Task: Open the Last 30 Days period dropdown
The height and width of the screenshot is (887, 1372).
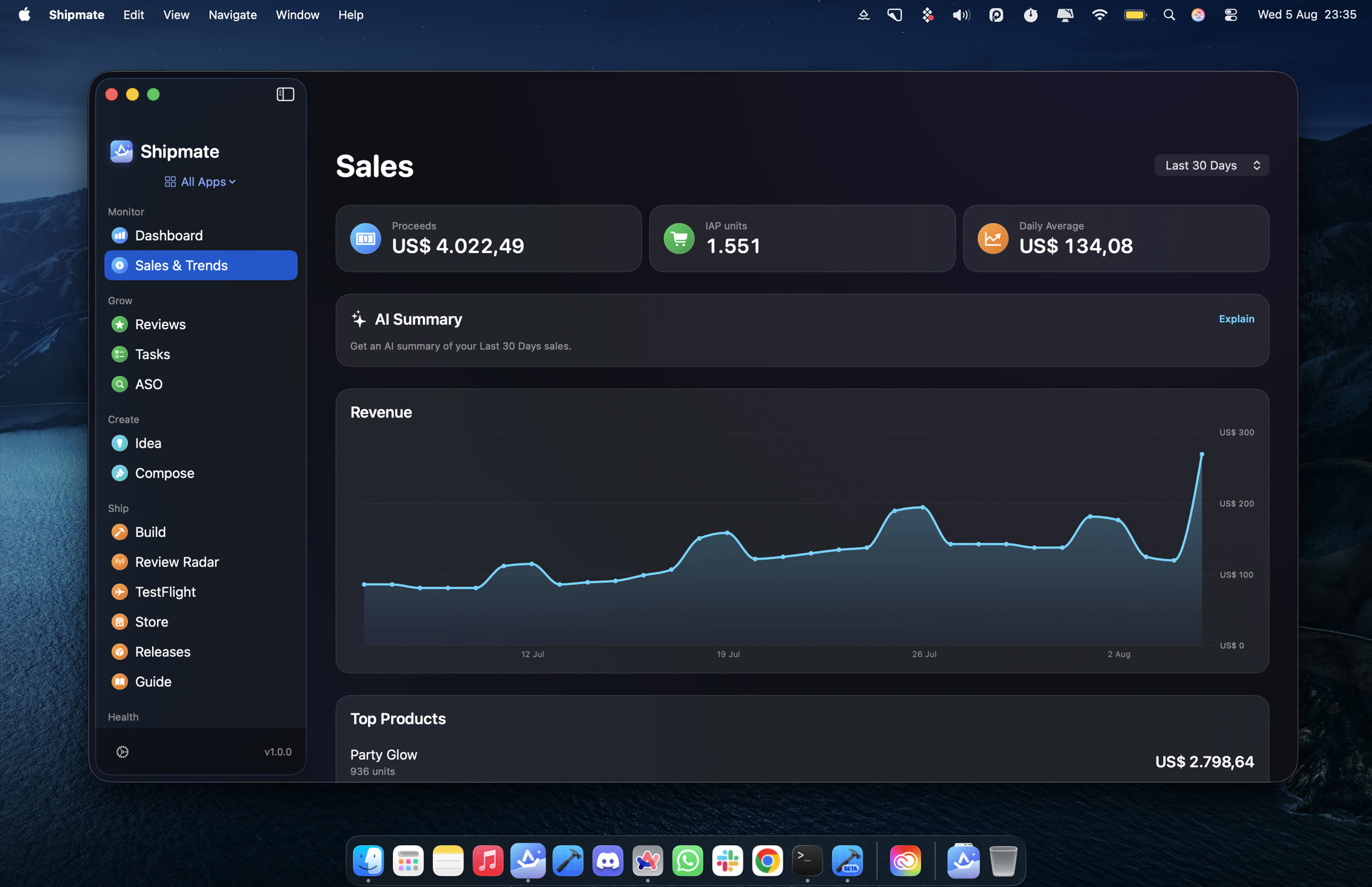Action: pos(1211,165)
